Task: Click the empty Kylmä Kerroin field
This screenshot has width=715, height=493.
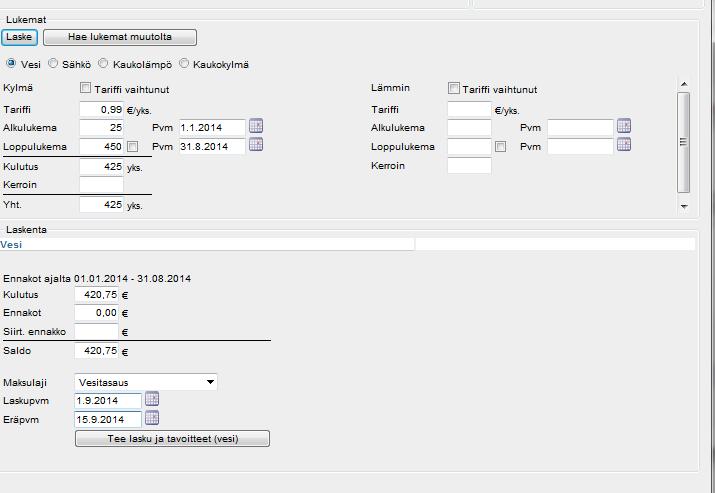Action: pos(101,185)
